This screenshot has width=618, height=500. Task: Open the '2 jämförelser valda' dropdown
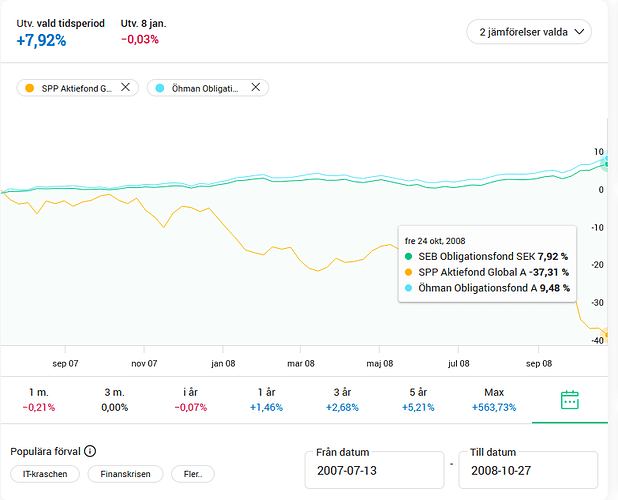tap(529, 32)
